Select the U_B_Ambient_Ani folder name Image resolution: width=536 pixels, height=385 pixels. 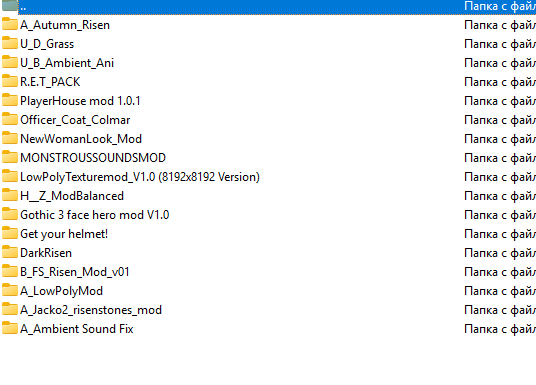point(67,63)
